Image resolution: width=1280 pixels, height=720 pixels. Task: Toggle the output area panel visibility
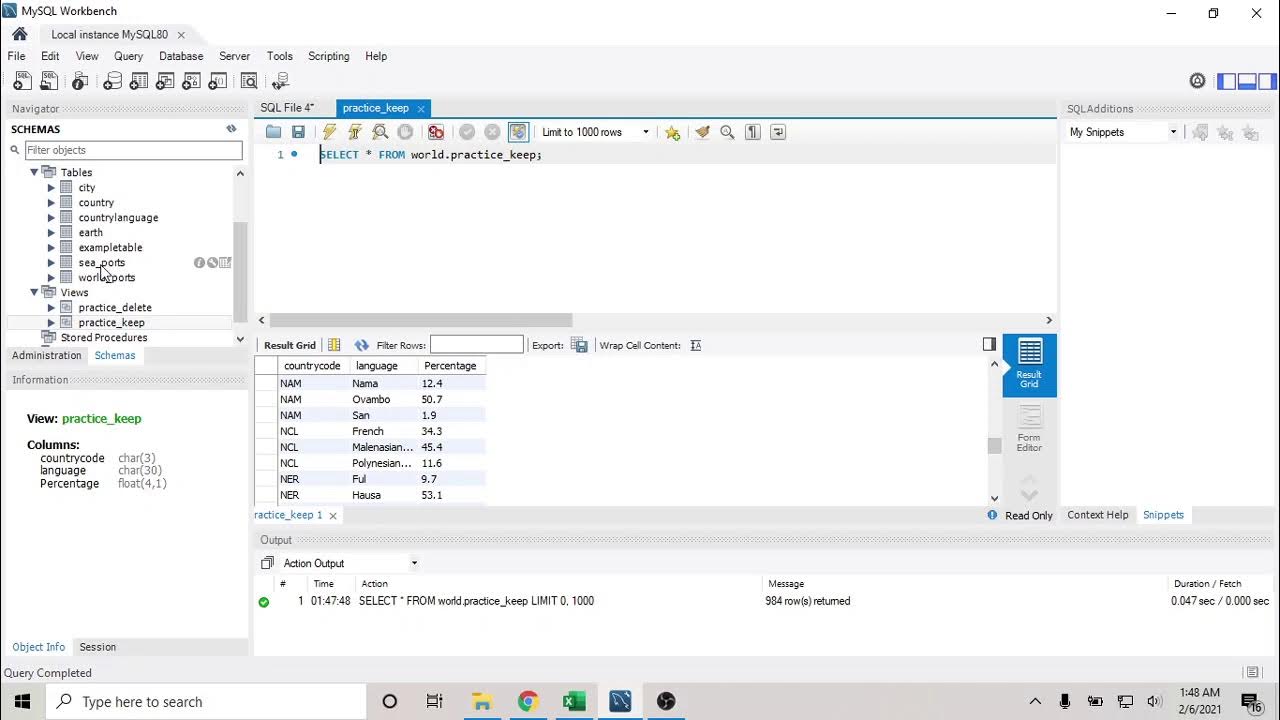click(1247, 82)
